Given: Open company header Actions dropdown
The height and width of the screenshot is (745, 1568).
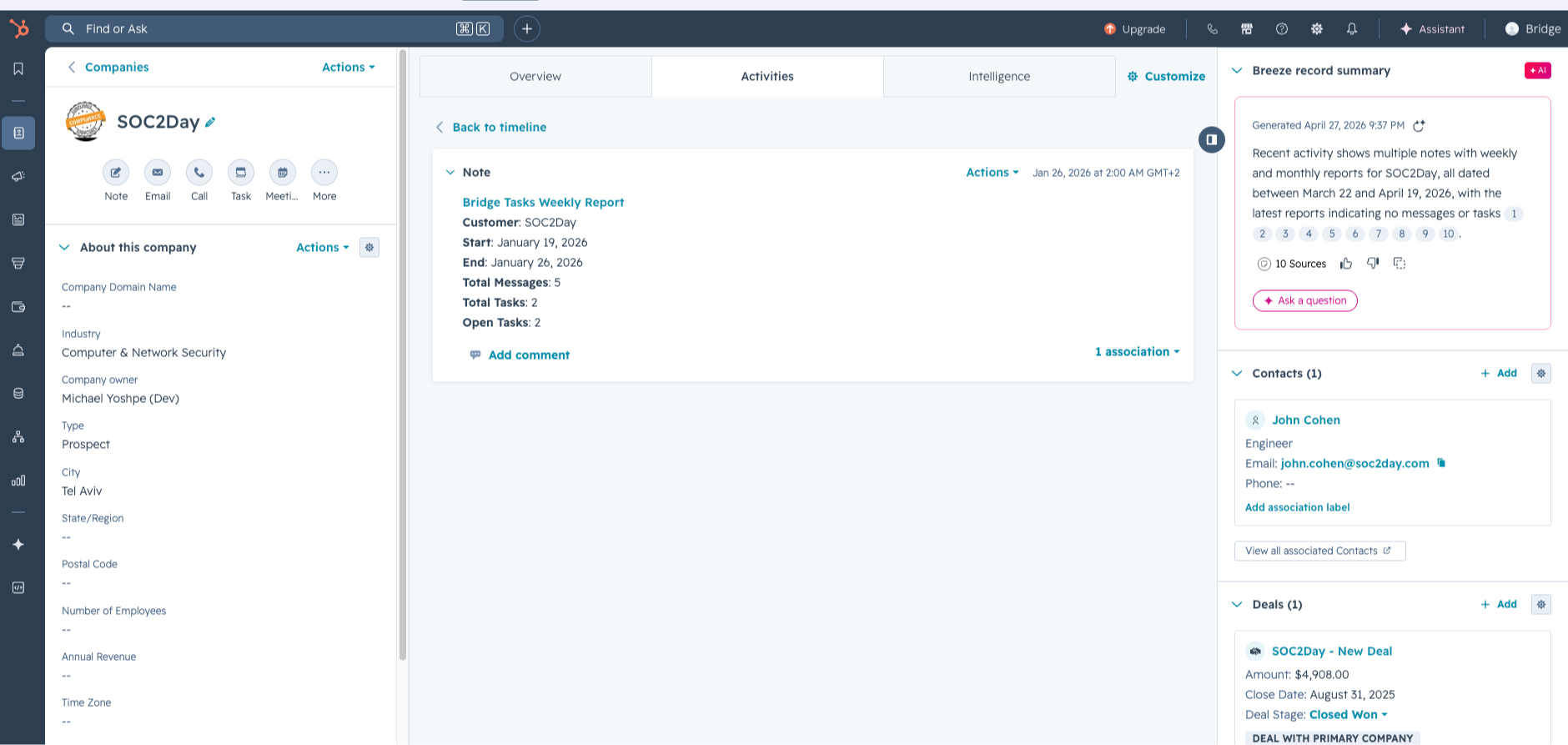Looking at the screenshot, I should coord(349,67).
